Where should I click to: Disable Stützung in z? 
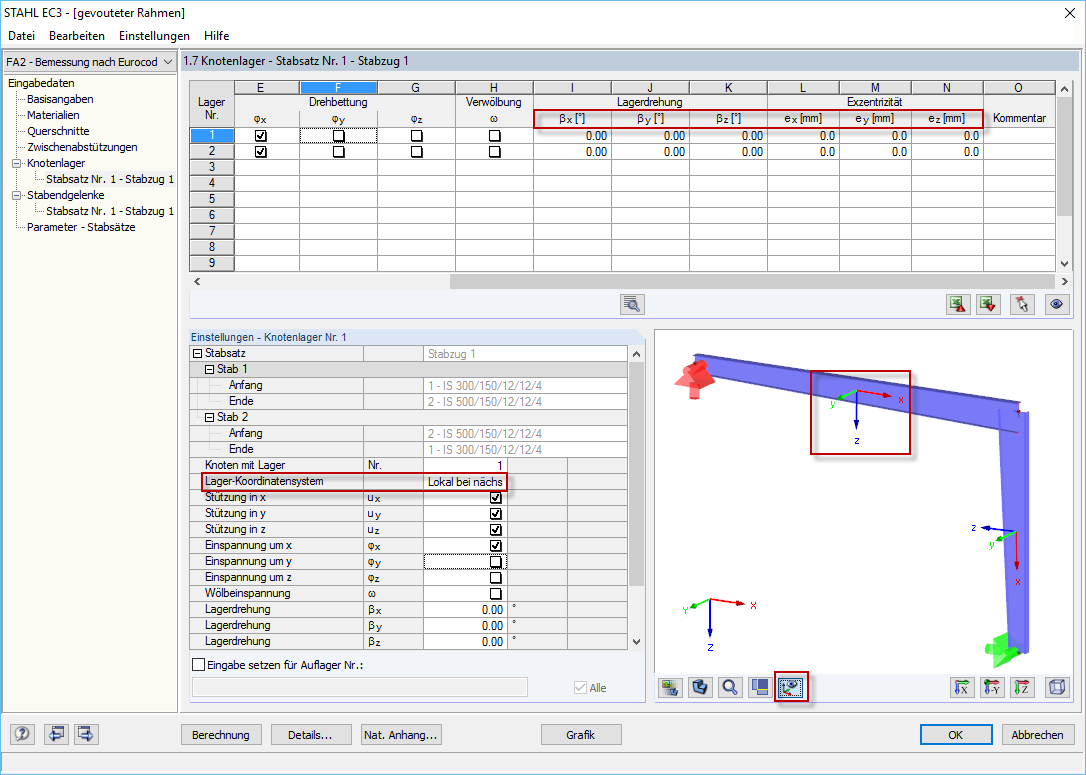pyautogui.click(x=494, y=529)
